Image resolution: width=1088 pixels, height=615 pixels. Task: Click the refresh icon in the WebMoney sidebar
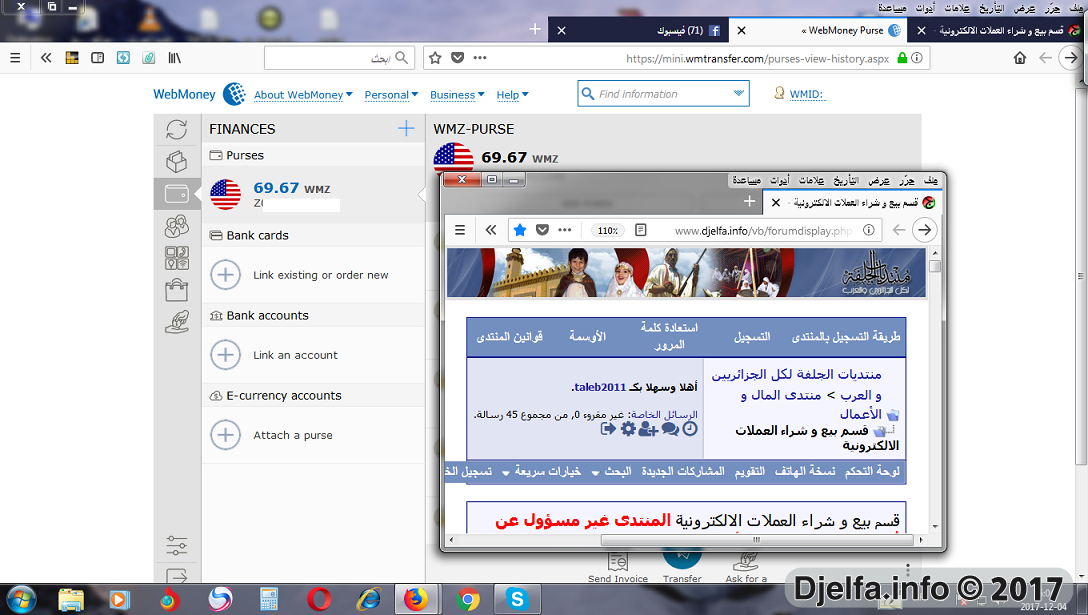coord(176,130)
